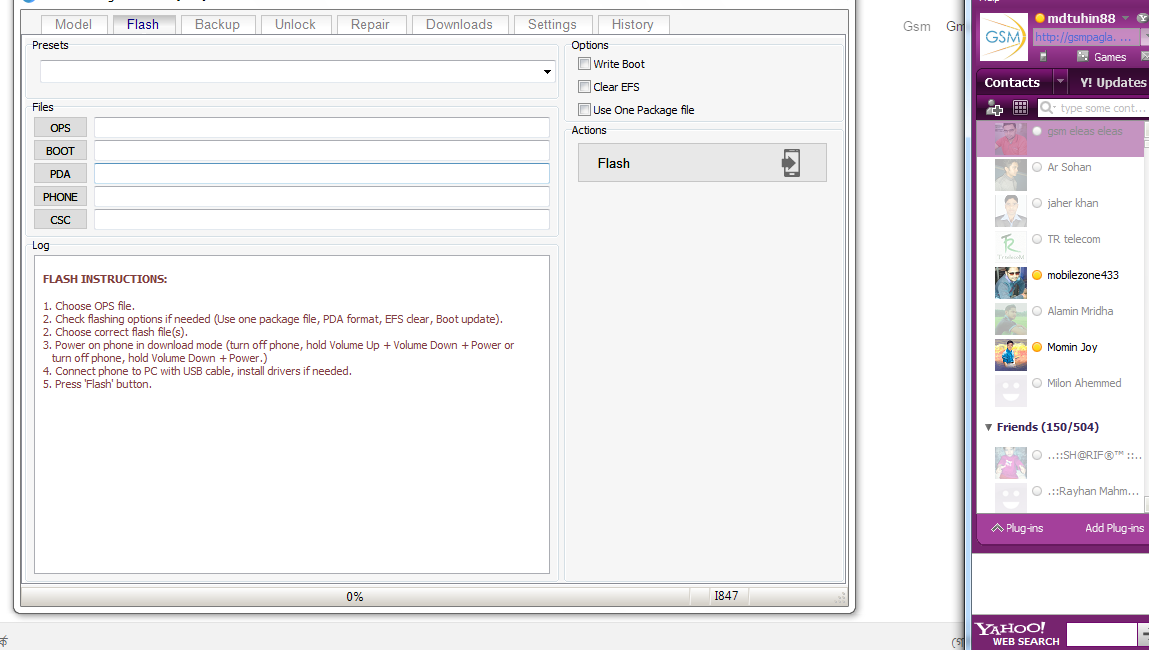Click online status dot next to mobilezone433
This screenshot has width=1149, height=650.
click(1037, 275)
